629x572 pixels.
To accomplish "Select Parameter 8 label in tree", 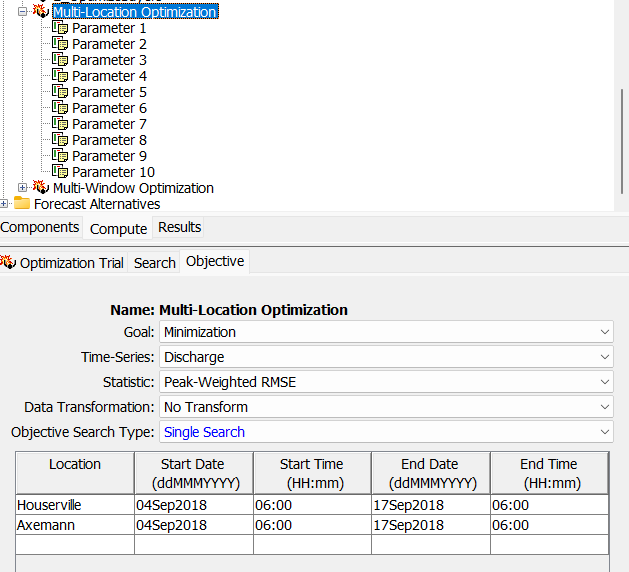I will (x=110, y=140).
